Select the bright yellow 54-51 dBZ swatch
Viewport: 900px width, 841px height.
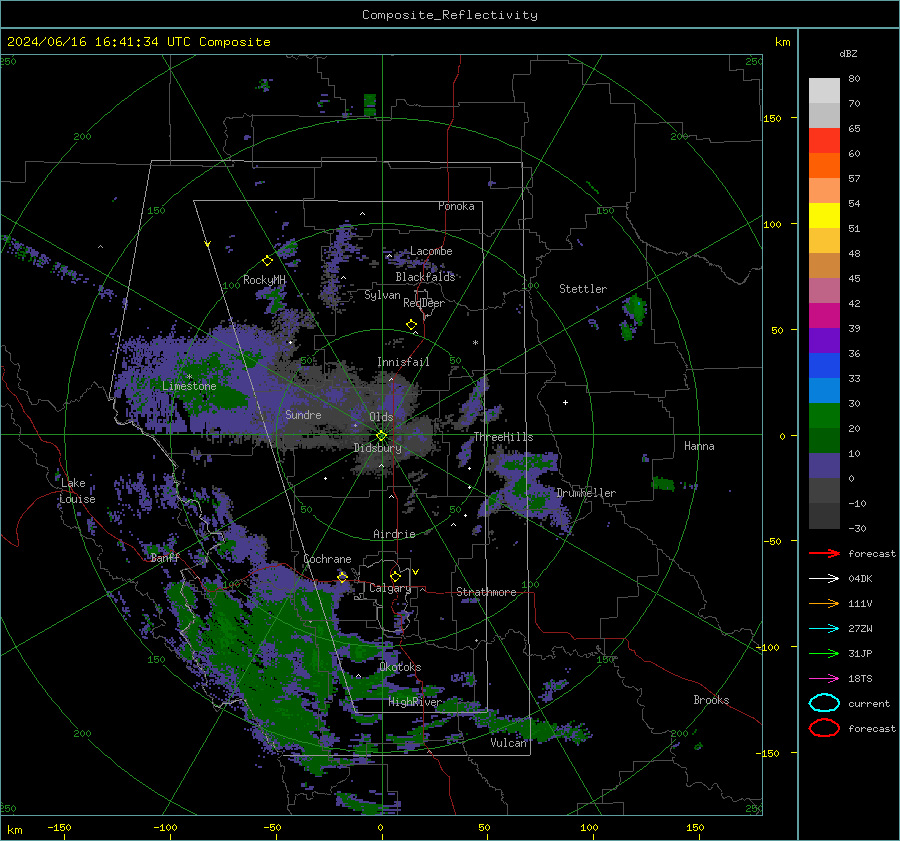(x=824, y=216)
